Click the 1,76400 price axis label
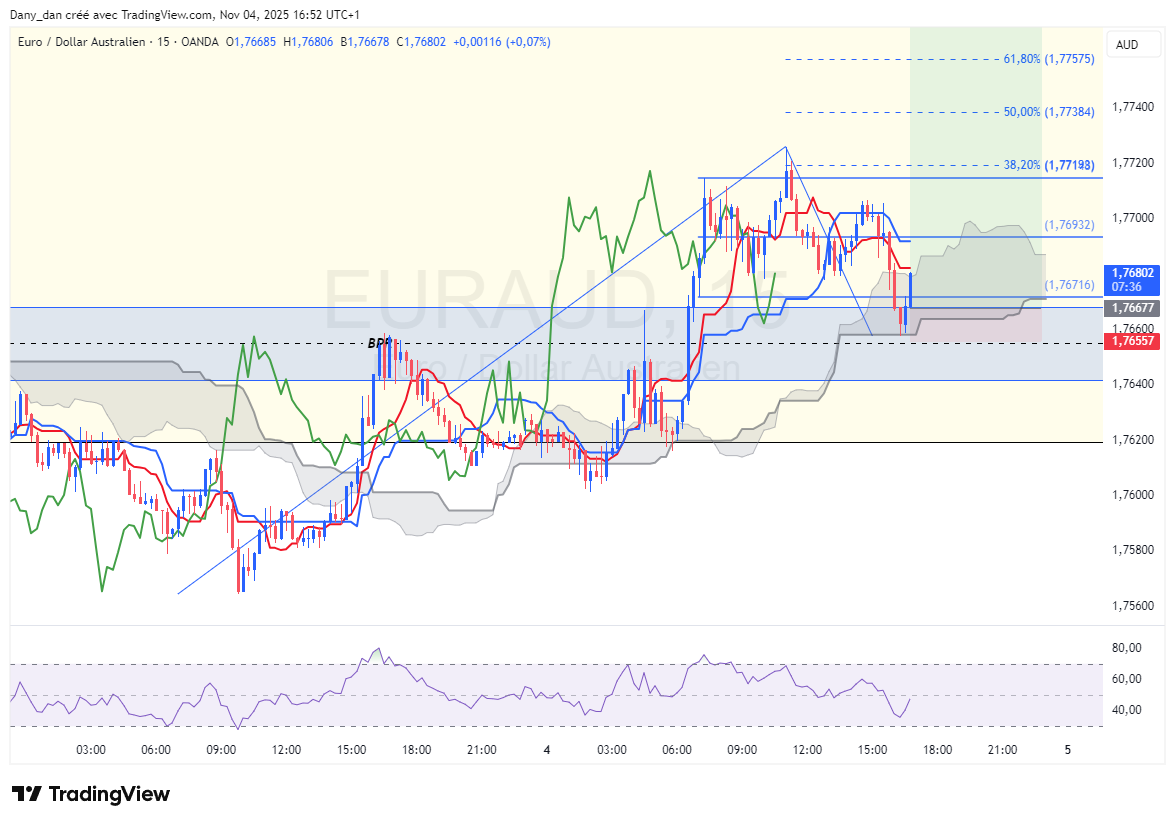The width and height of the screenshot is (1175, 824). point(1132,384)
